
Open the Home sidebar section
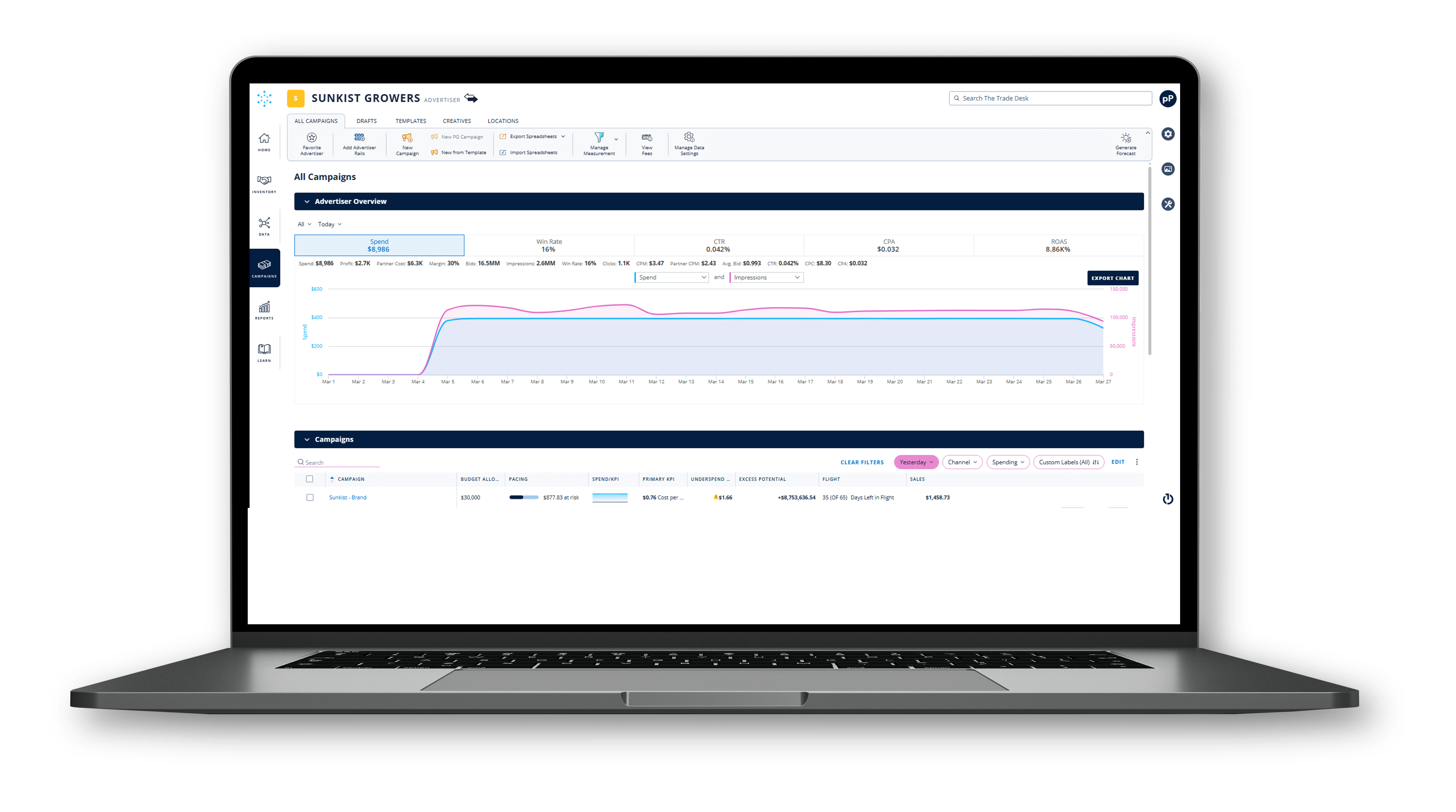point(264,142)
